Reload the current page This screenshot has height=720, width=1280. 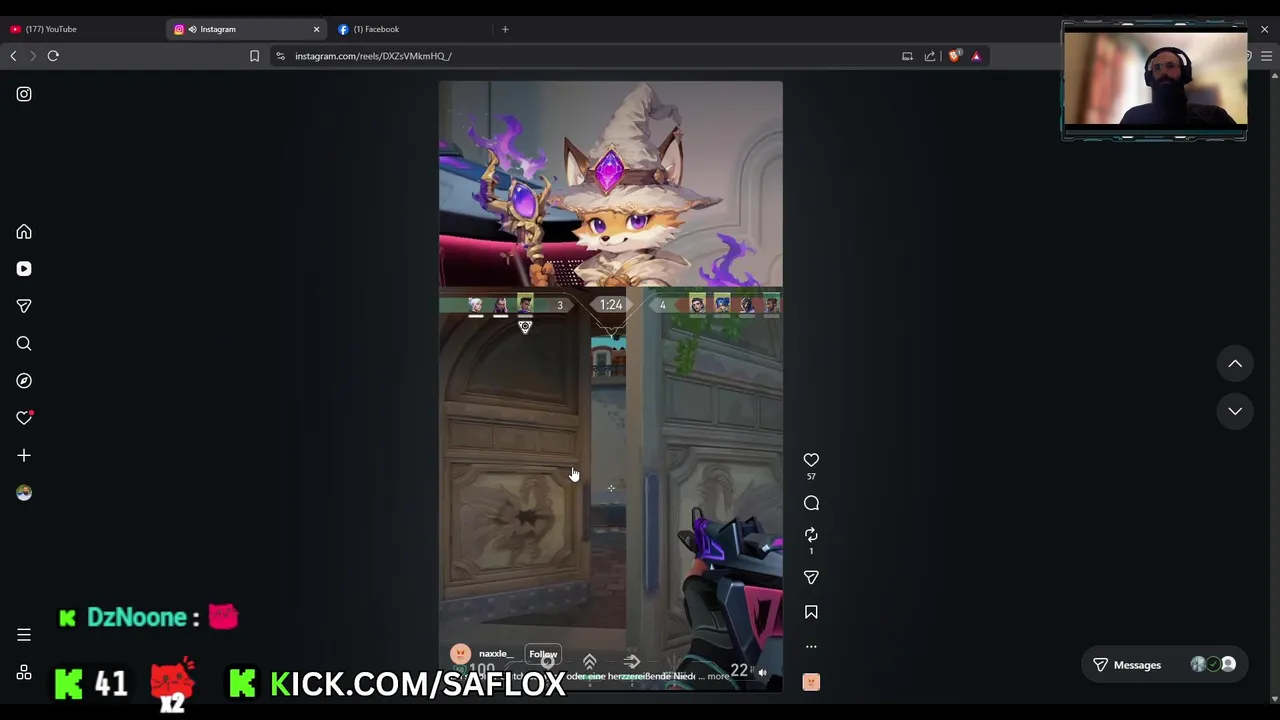(x=53, y=56)
